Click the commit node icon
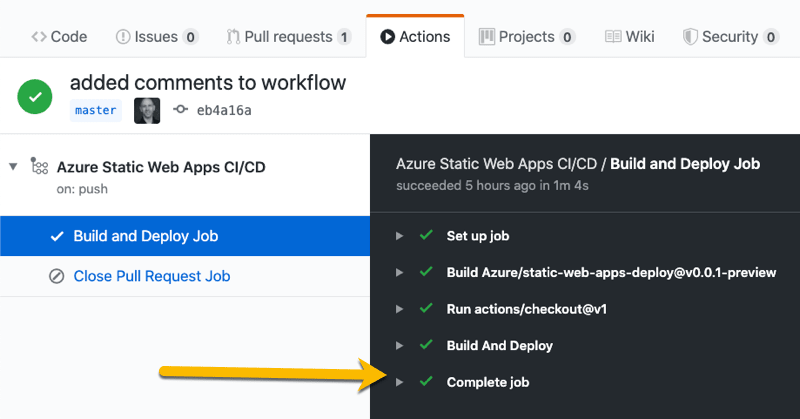This screenshot has height=419, width=800. tap(180, 109)
